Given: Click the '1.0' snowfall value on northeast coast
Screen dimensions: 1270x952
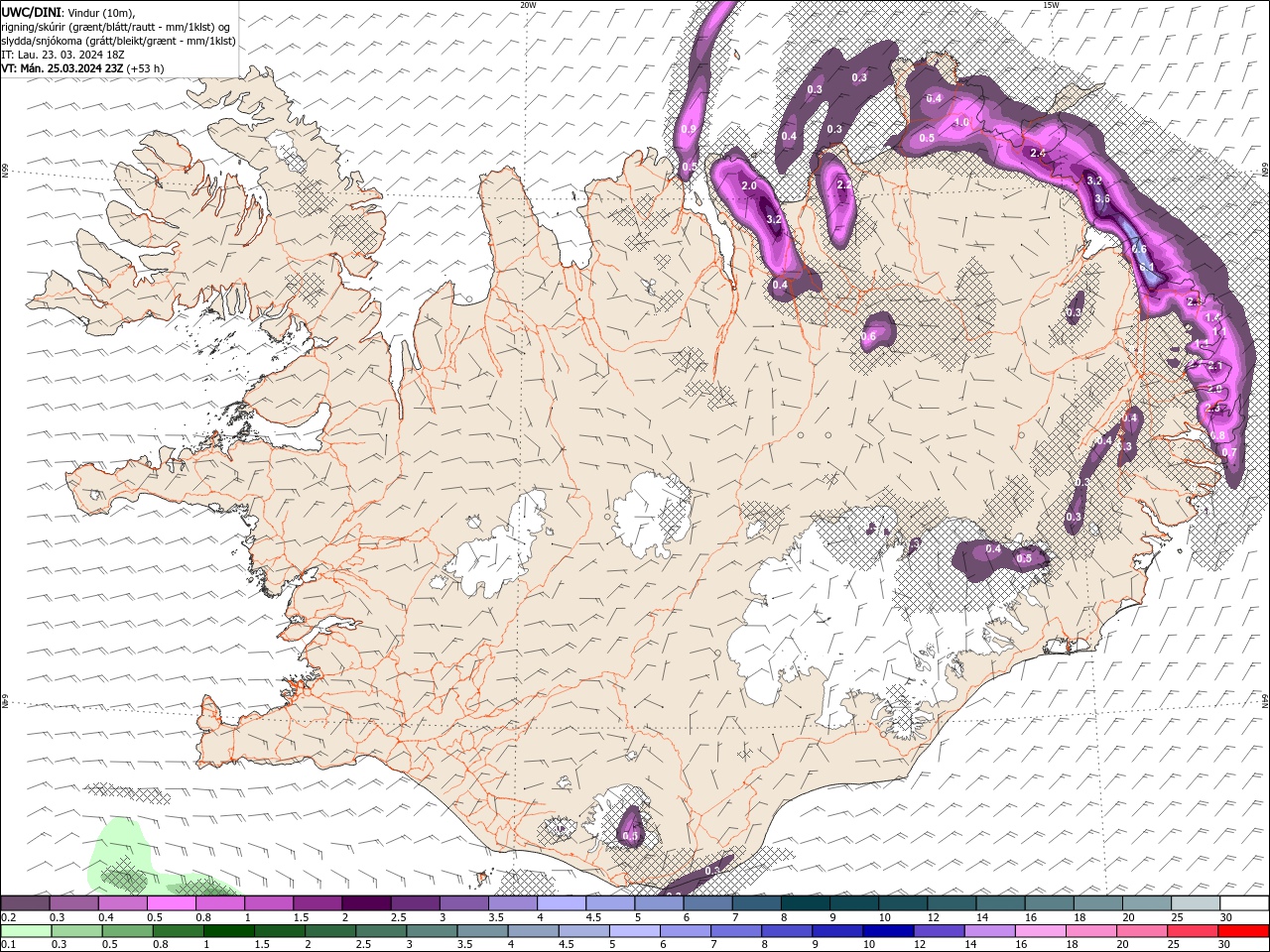Looking at the screenshot, I should pos(960,122).
